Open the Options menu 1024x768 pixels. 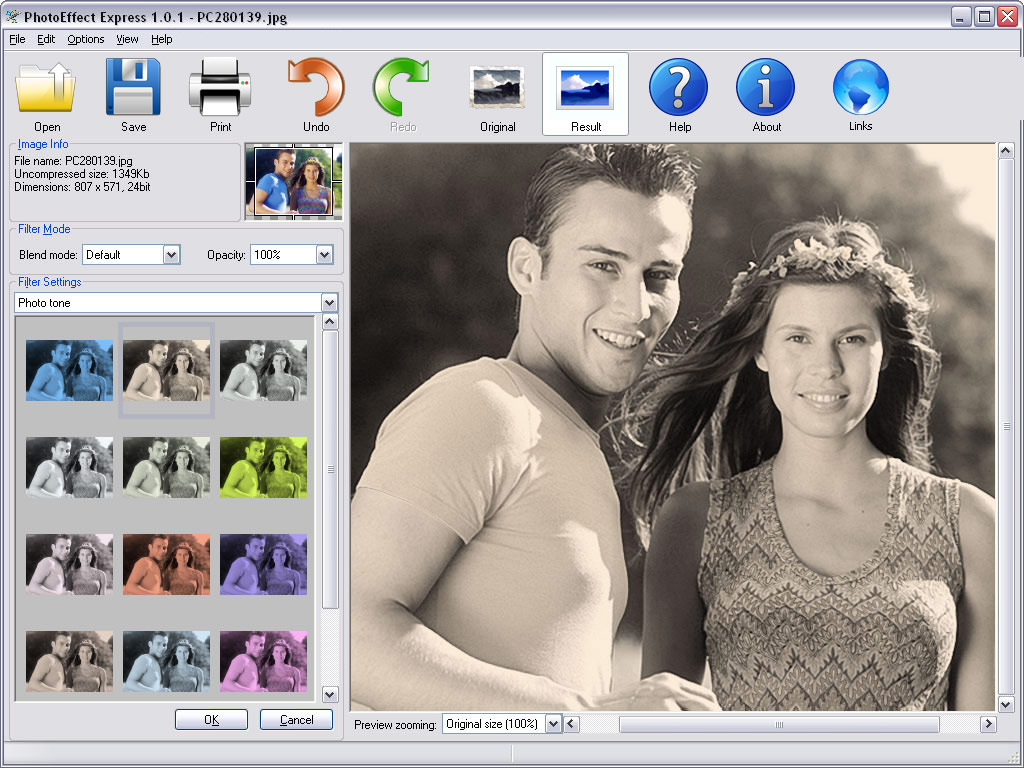point(86,39)
